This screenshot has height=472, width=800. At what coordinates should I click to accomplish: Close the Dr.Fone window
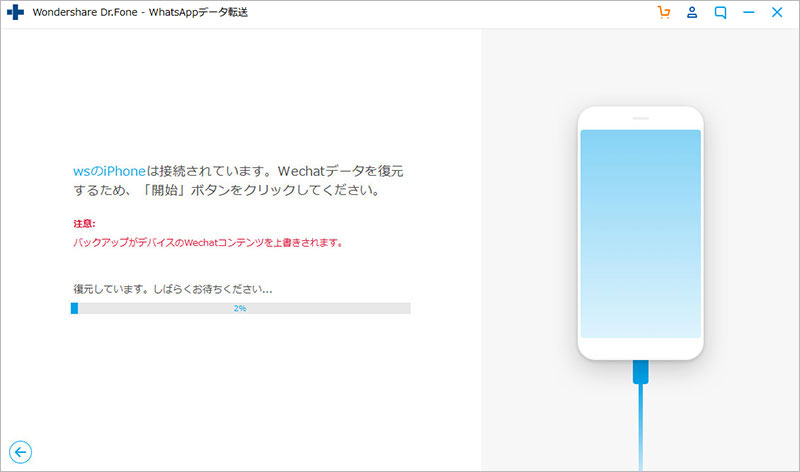(777, 12)
